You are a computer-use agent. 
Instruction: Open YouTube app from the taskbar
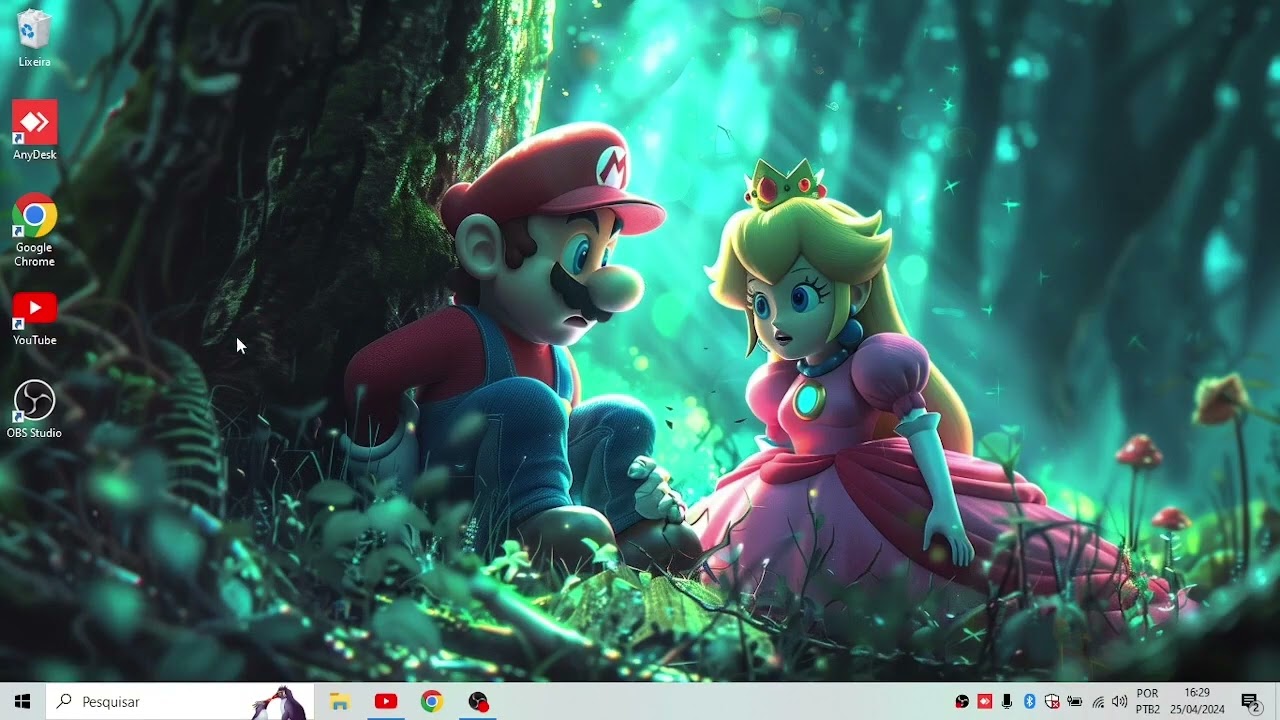386,702
